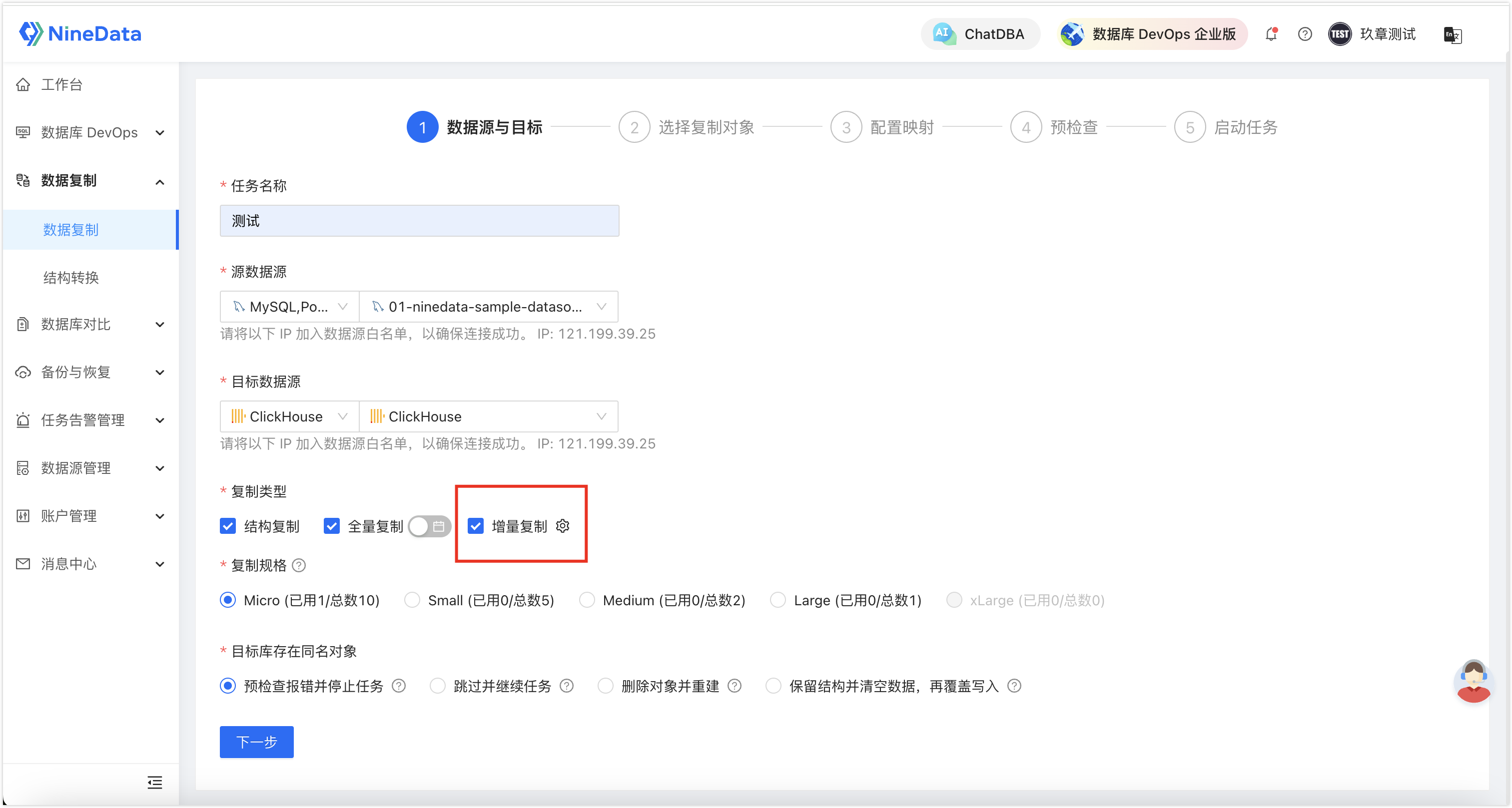Screen dimensions: 1512x808
Task: Click the 数据库 DevOps sidebar icon
Action: [x=23, y=133]
